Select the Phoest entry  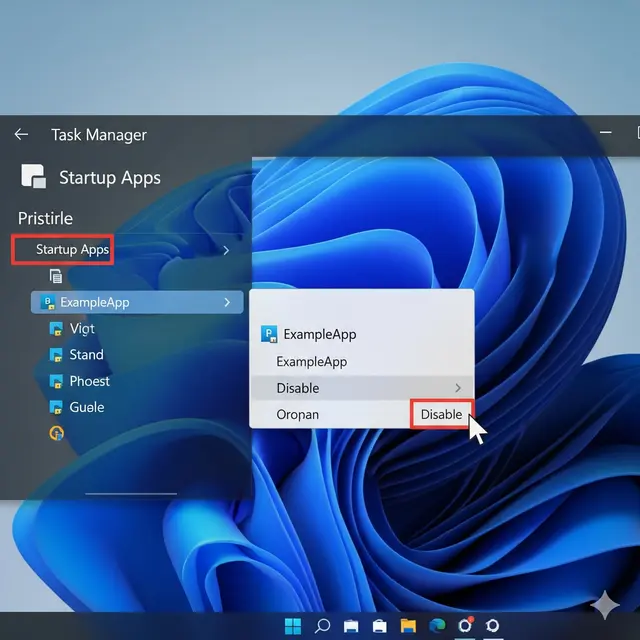90,381
